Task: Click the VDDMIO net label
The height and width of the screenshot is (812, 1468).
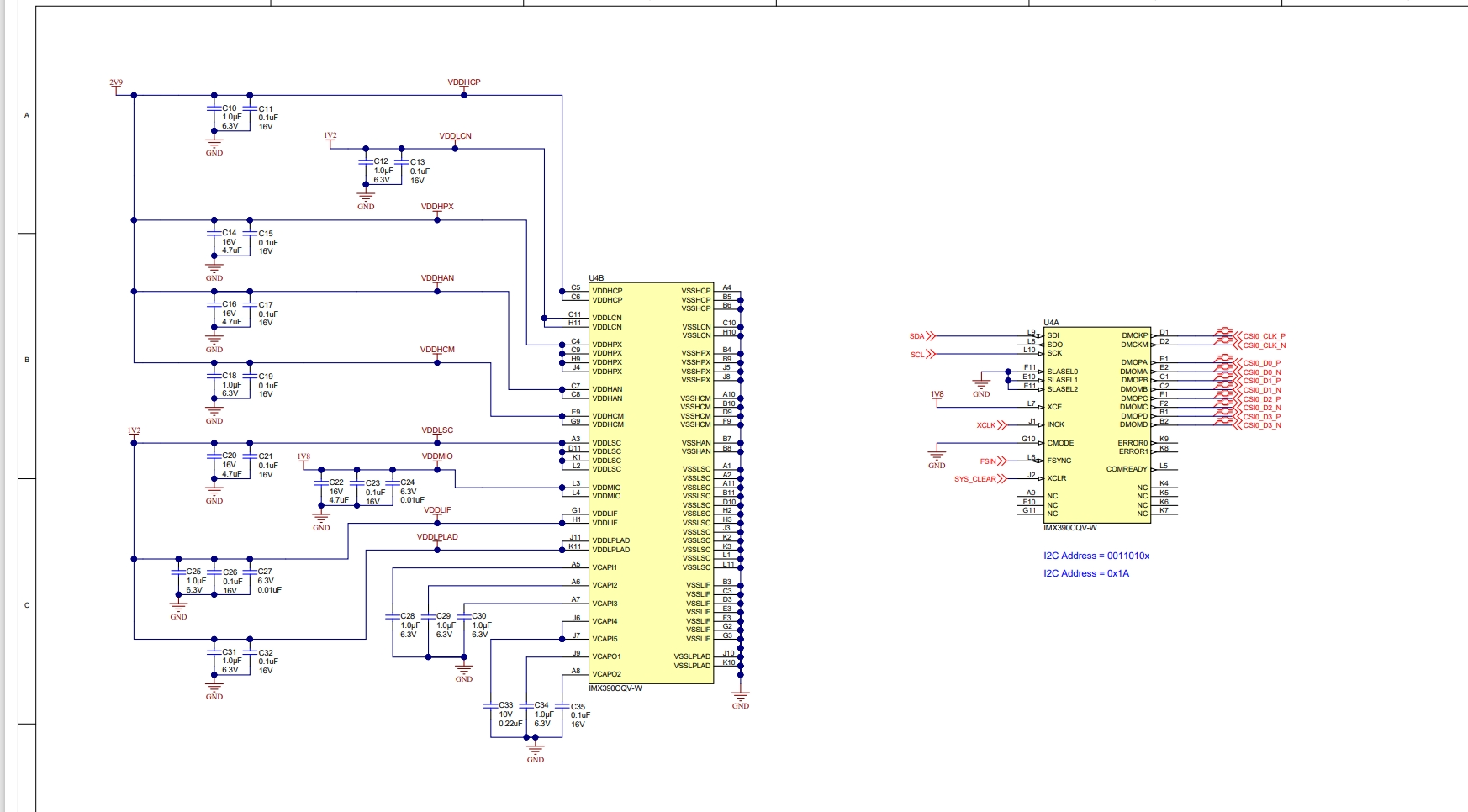Action: (x=437, y=456)
